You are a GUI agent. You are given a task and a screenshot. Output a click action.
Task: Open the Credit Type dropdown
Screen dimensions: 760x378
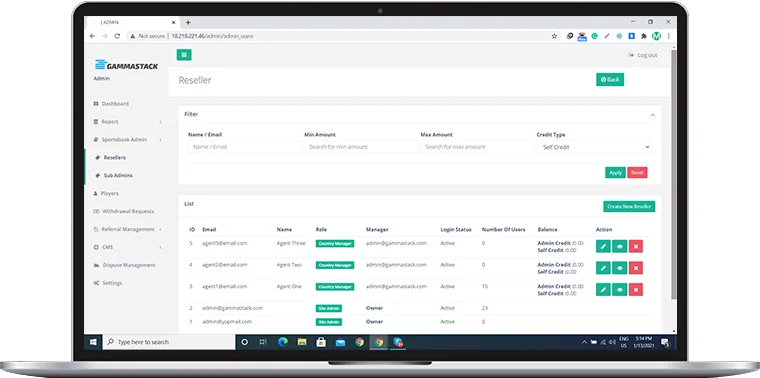tap(594, 147)
